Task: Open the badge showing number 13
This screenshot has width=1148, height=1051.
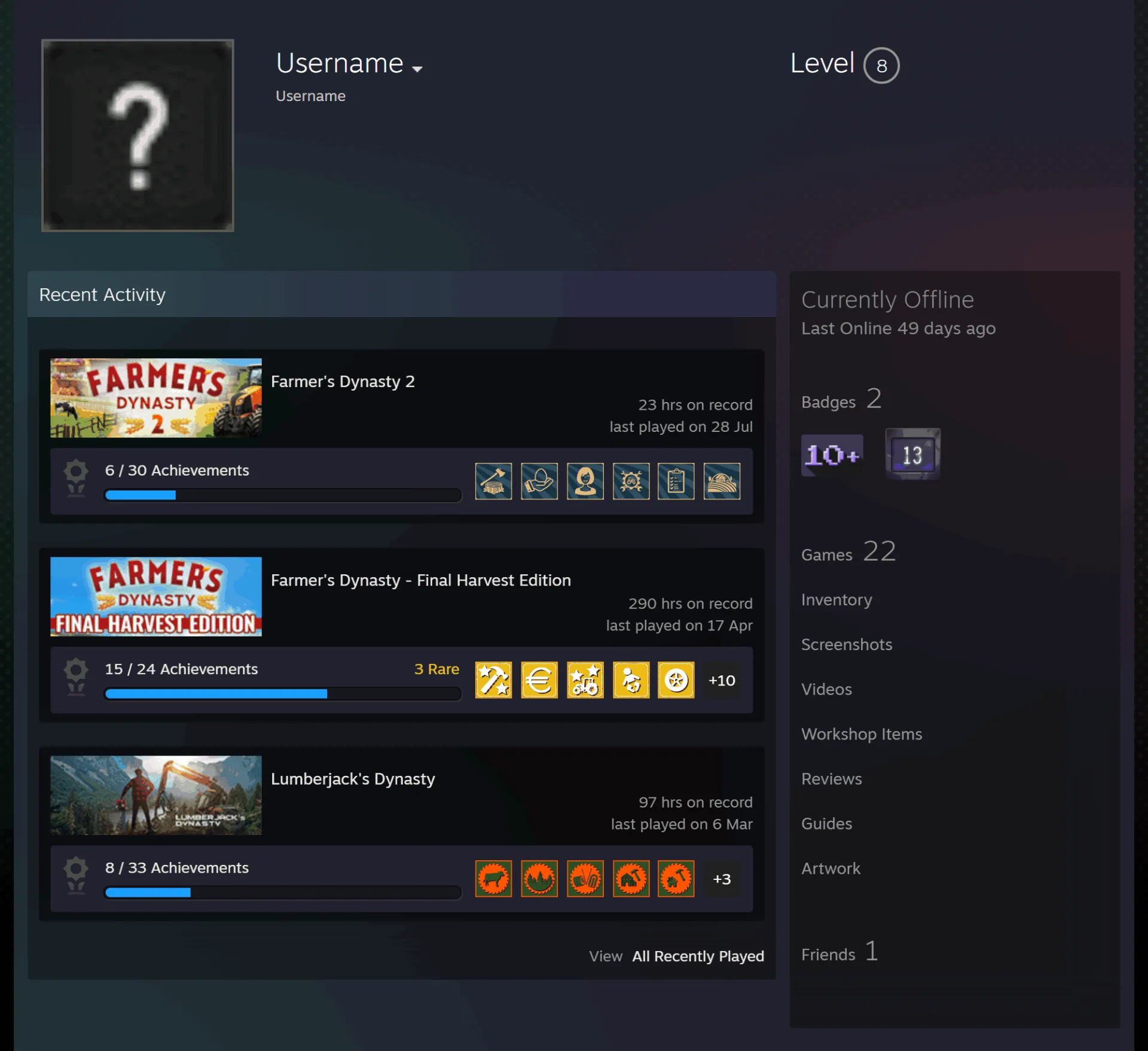Action: point(912,454)
